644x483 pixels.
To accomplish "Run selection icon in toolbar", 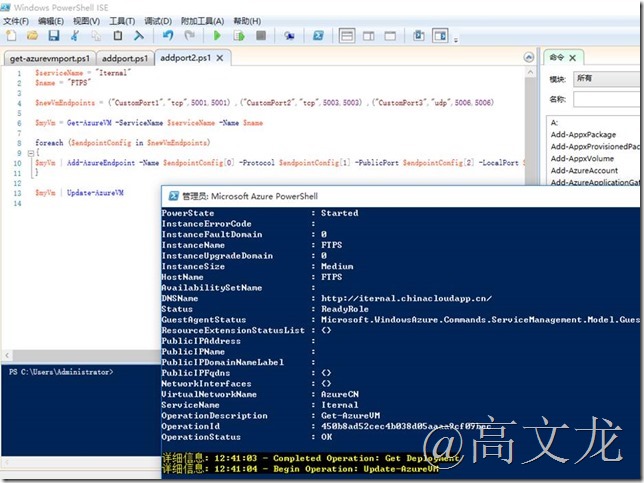I will tap(239, 36).
